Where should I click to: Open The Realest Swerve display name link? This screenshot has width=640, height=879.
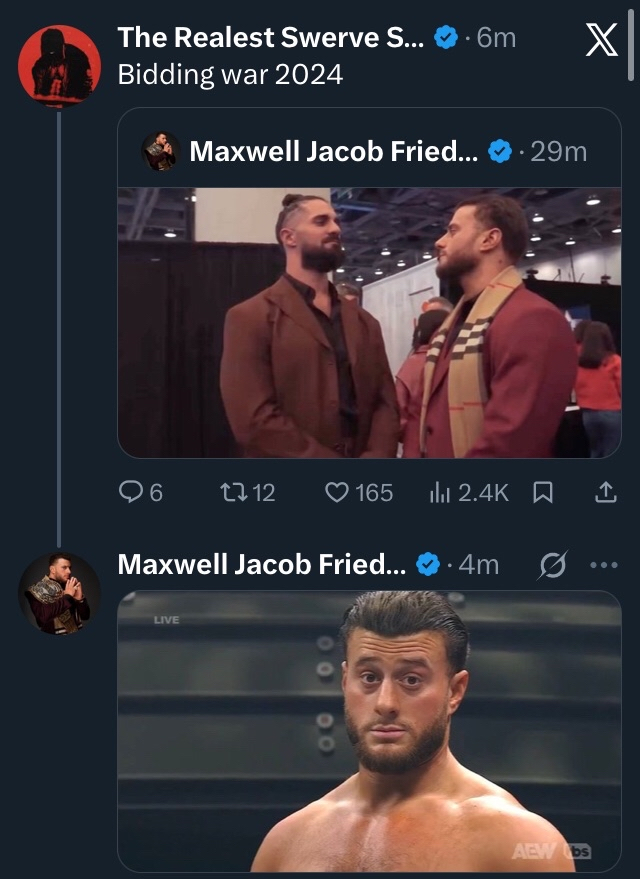click(273, 38)
